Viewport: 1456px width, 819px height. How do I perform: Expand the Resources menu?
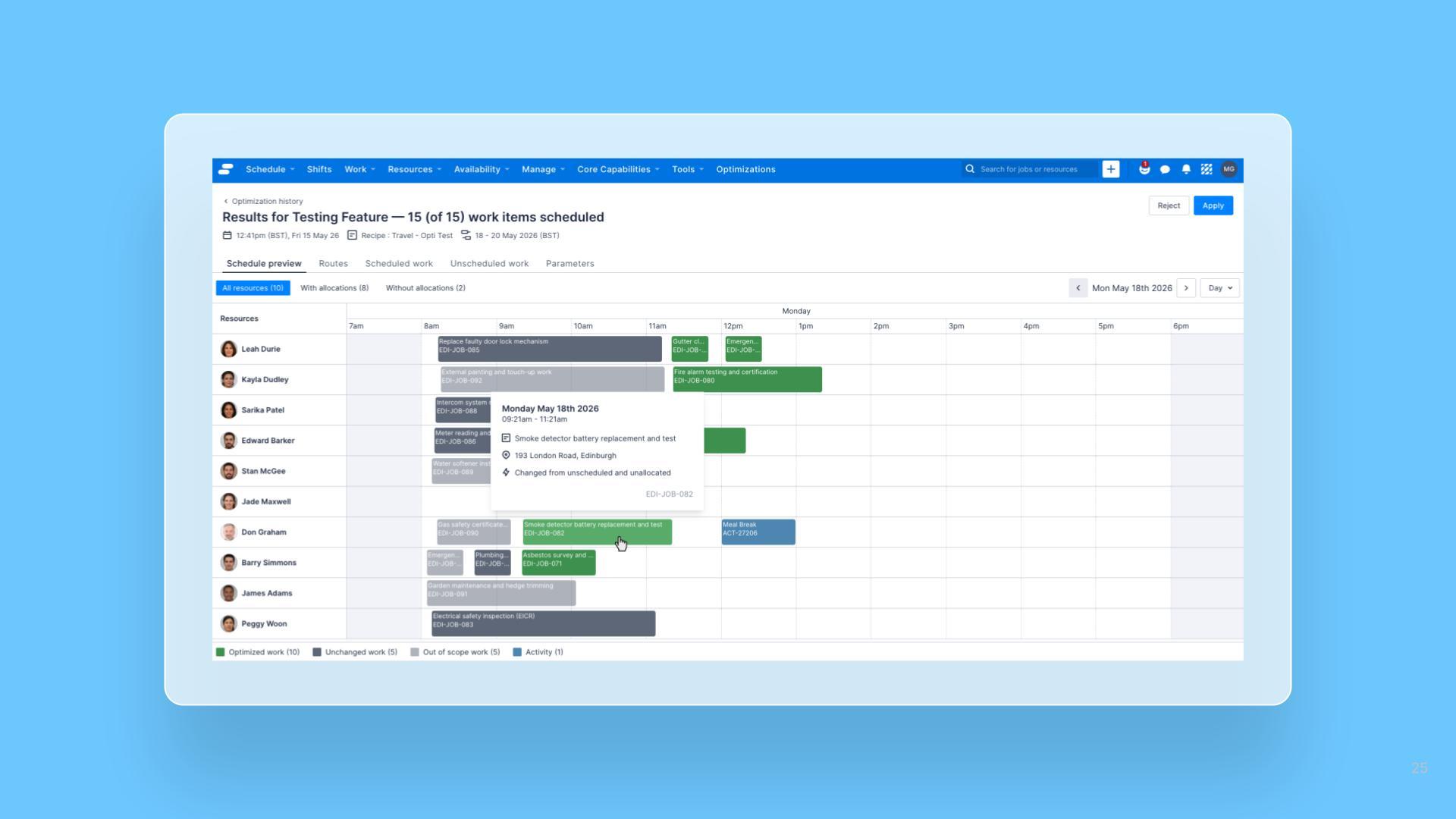[414, 169]
